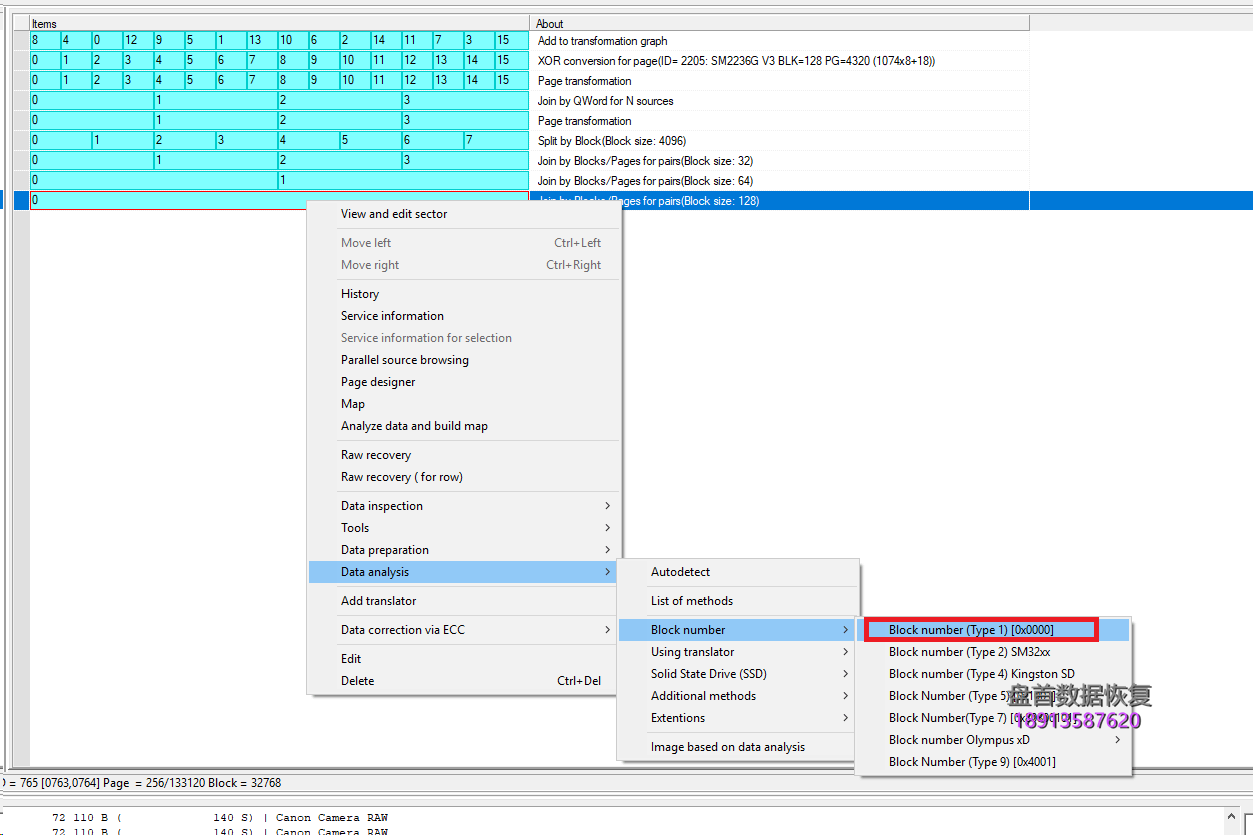1253x835 pixels.
Task: Choose Block Number (Type 9) [0x4001]
Action: (x=993, y=762)
